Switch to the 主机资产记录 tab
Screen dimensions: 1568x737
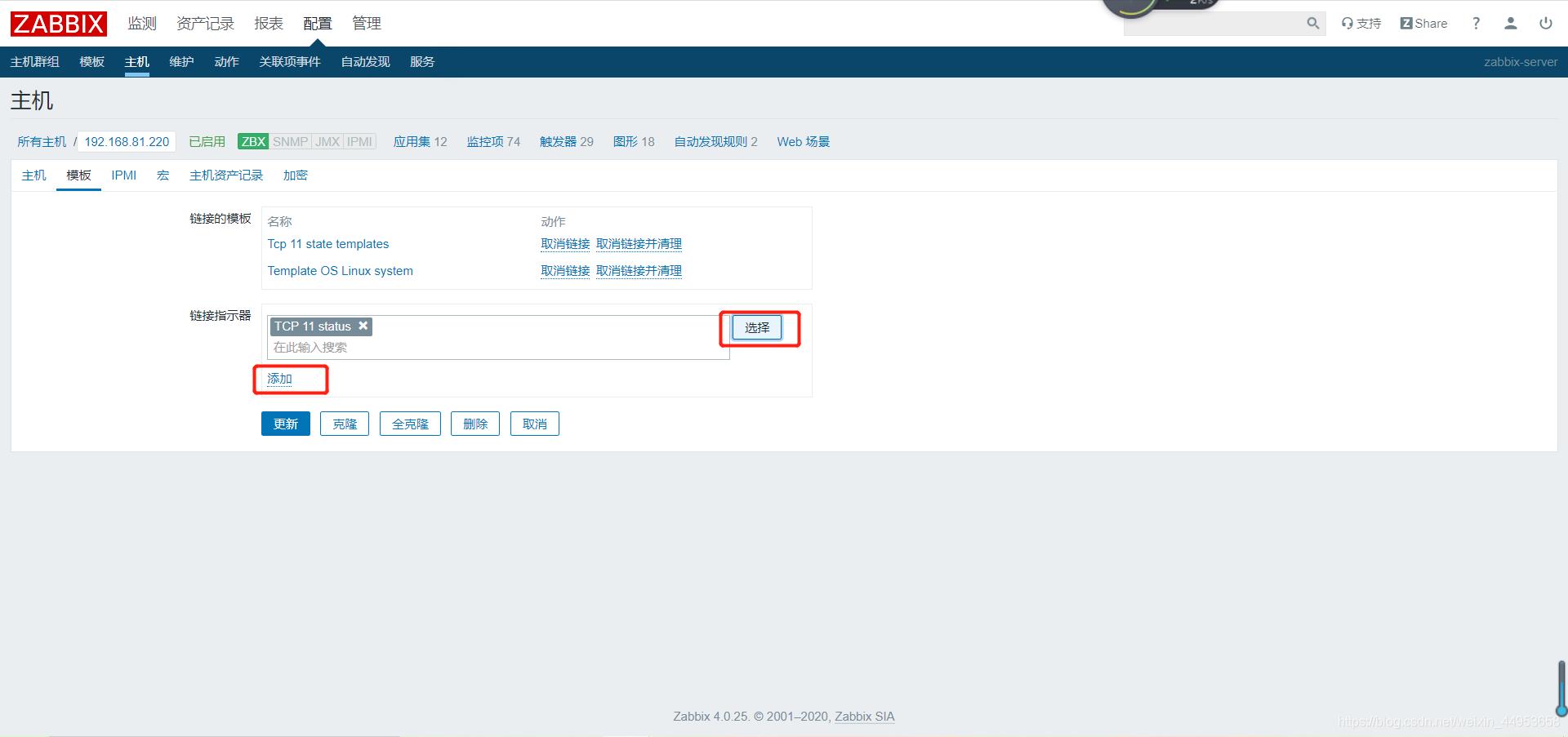[x=226, y=175]
